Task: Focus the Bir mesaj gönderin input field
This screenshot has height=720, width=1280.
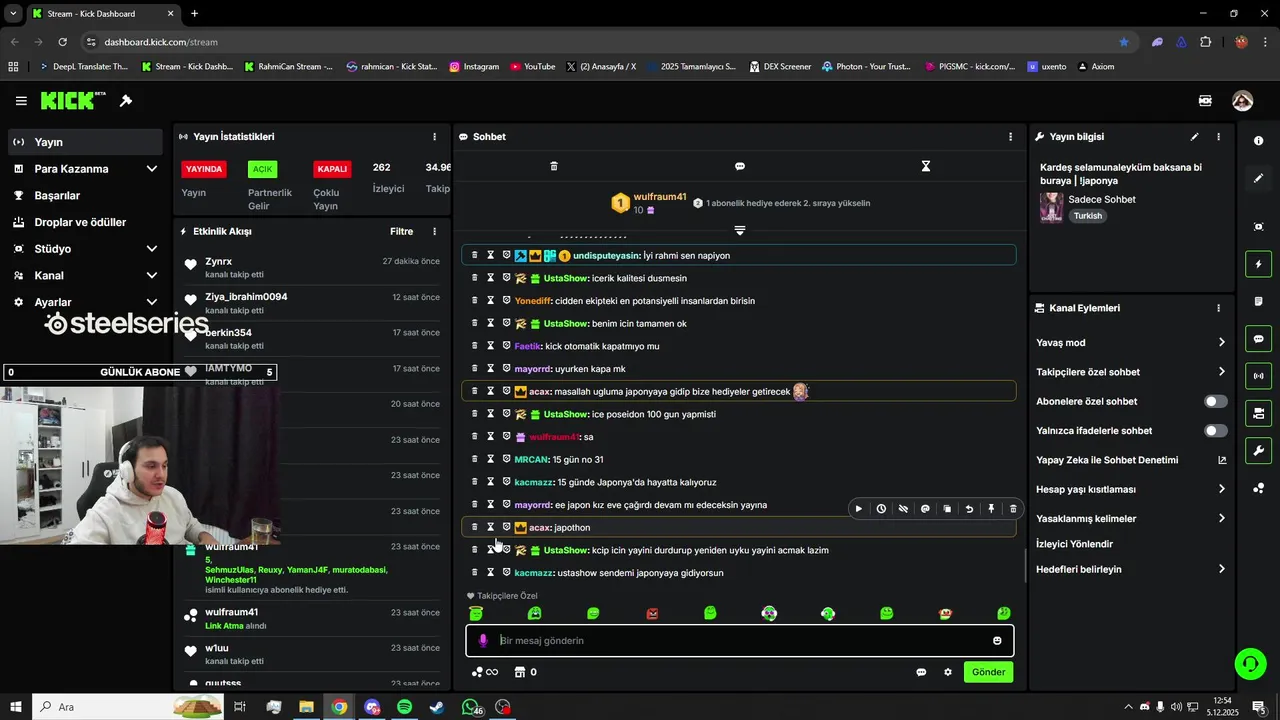Action: click(x=740, y=641)
